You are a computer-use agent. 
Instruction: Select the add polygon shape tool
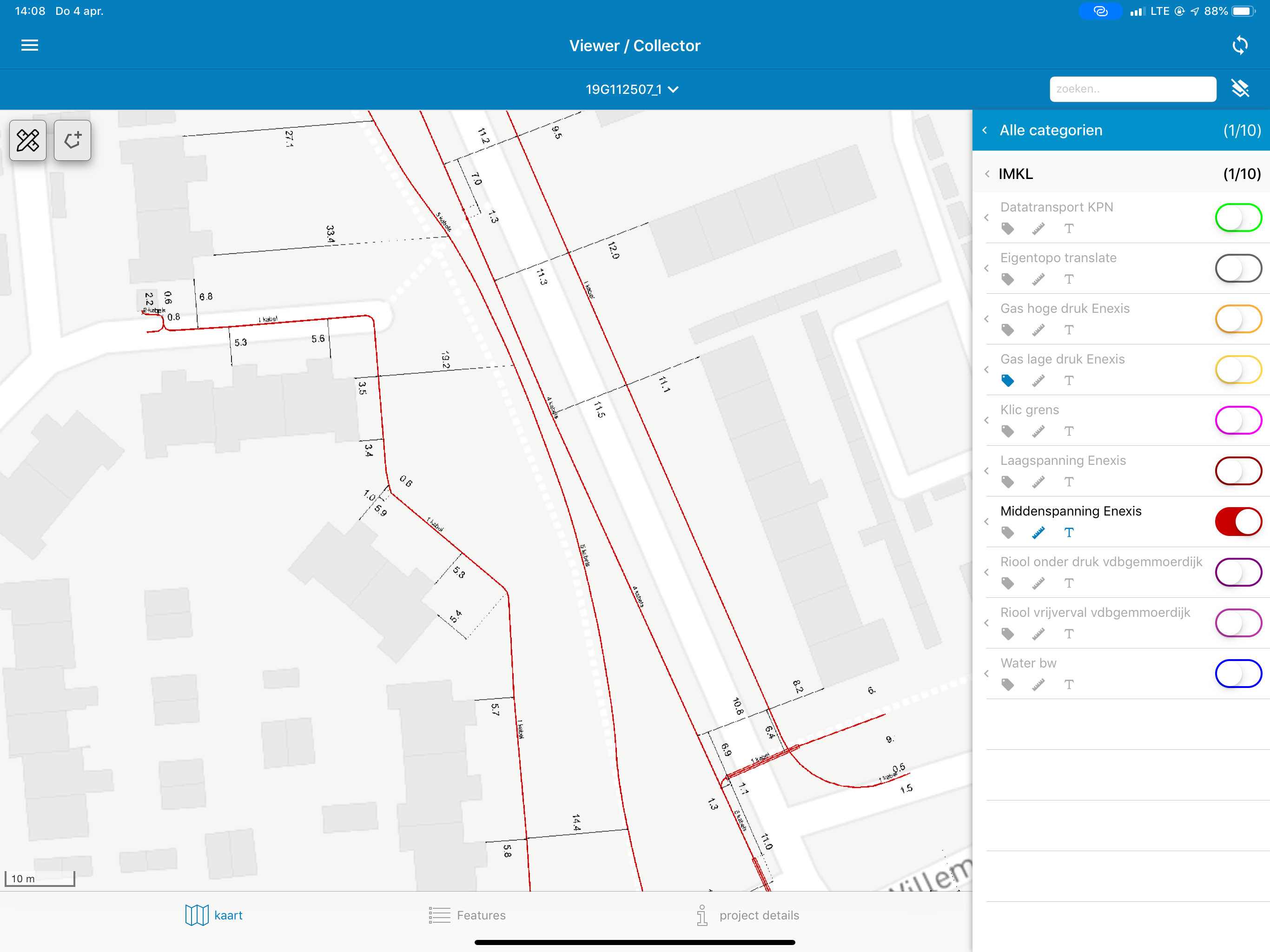click(73, 140)
